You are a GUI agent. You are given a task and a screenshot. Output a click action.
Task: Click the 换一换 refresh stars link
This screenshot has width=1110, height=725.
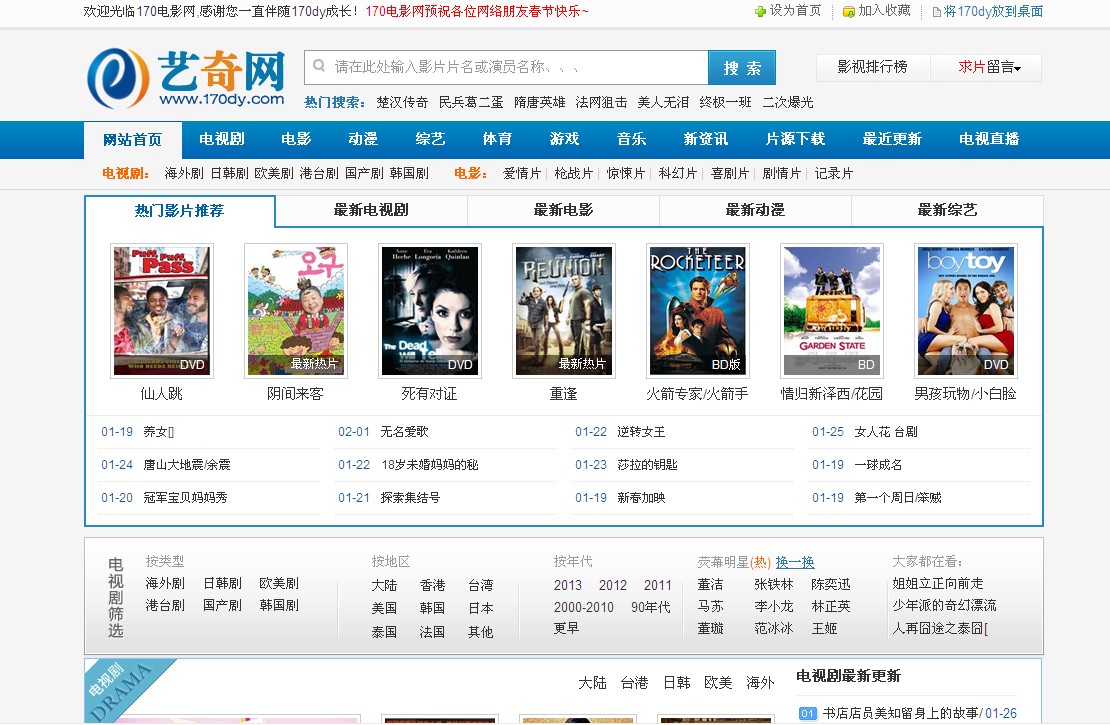pos(795,562)
